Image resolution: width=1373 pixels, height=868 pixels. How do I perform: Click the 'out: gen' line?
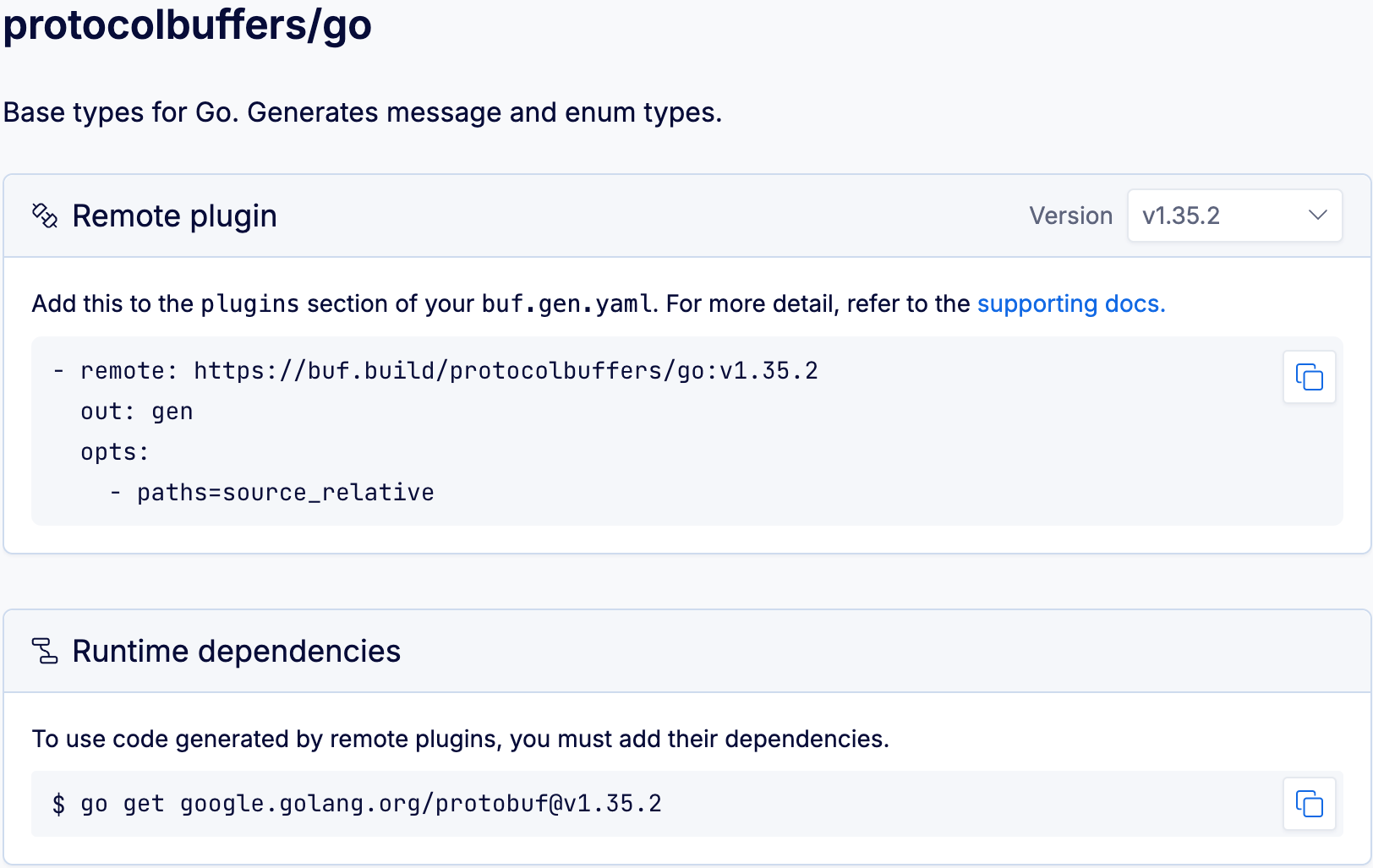coord(137,412)
